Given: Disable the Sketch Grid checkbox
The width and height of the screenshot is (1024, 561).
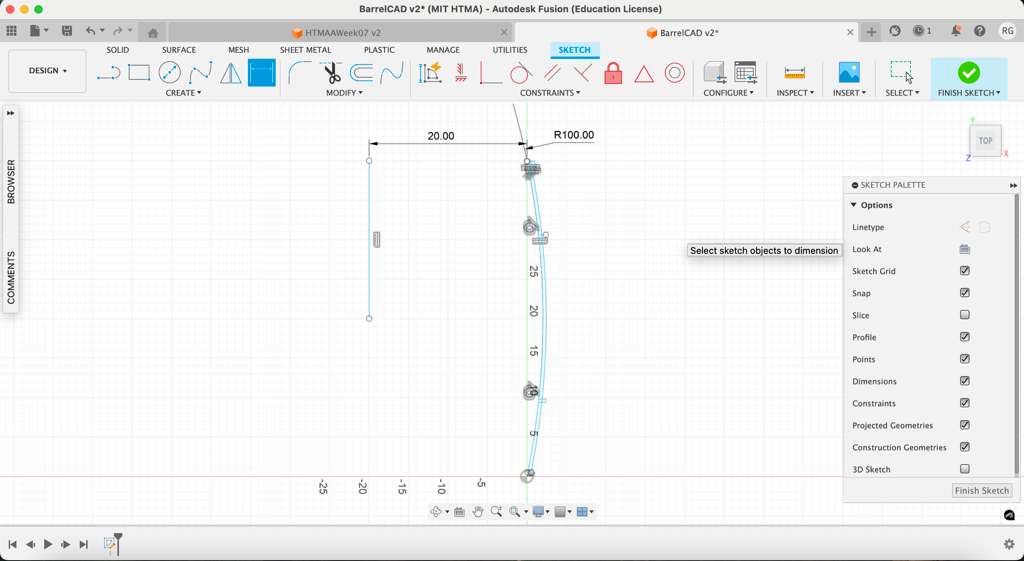Looking at the screenshot, I should coord(965,271).
